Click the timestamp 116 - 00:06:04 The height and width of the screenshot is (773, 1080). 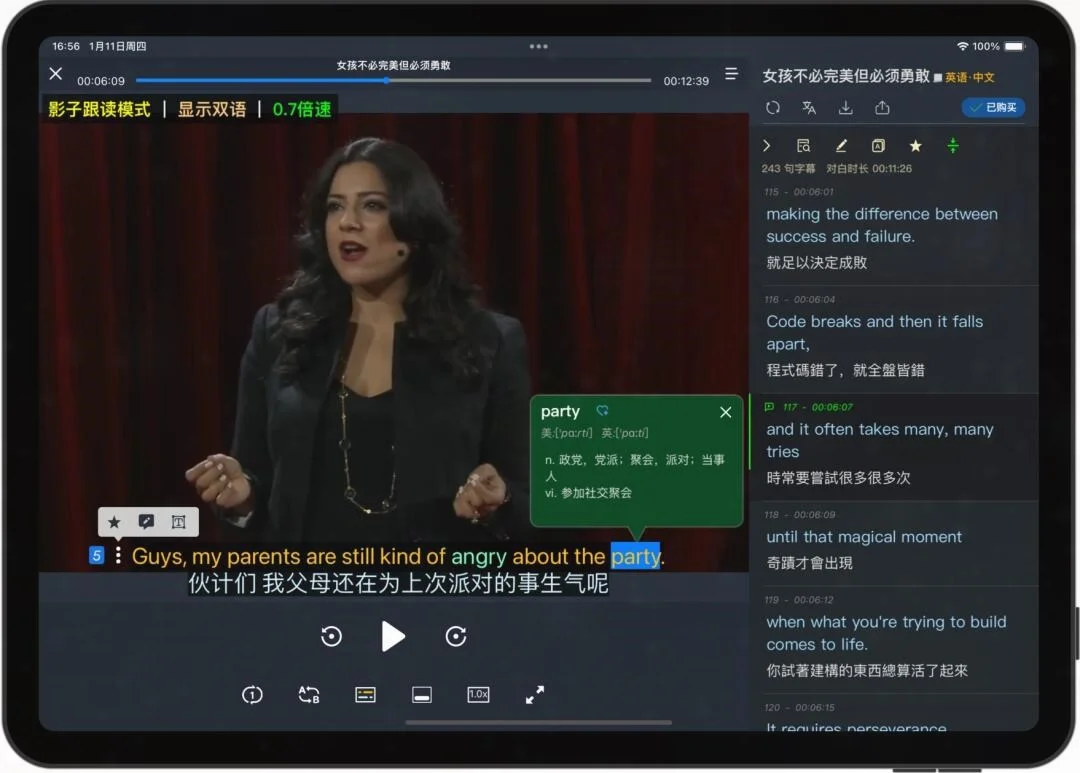pos(799,299)
